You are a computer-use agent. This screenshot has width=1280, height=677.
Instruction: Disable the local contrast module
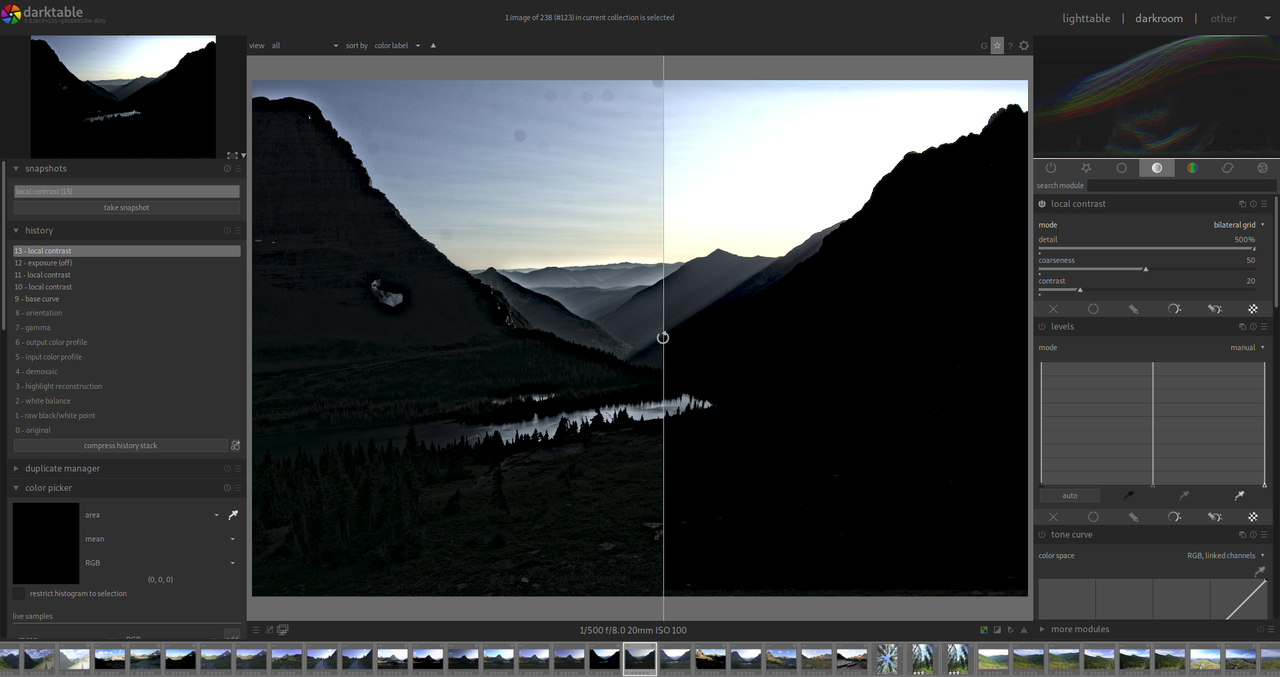coord(1042,204)
